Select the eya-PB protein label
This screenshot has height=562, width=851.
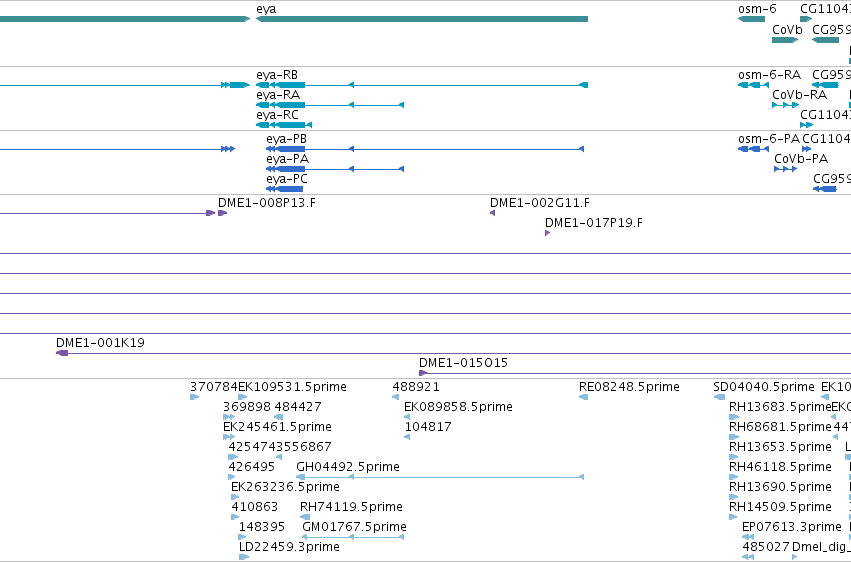click(x=286, y=139)
